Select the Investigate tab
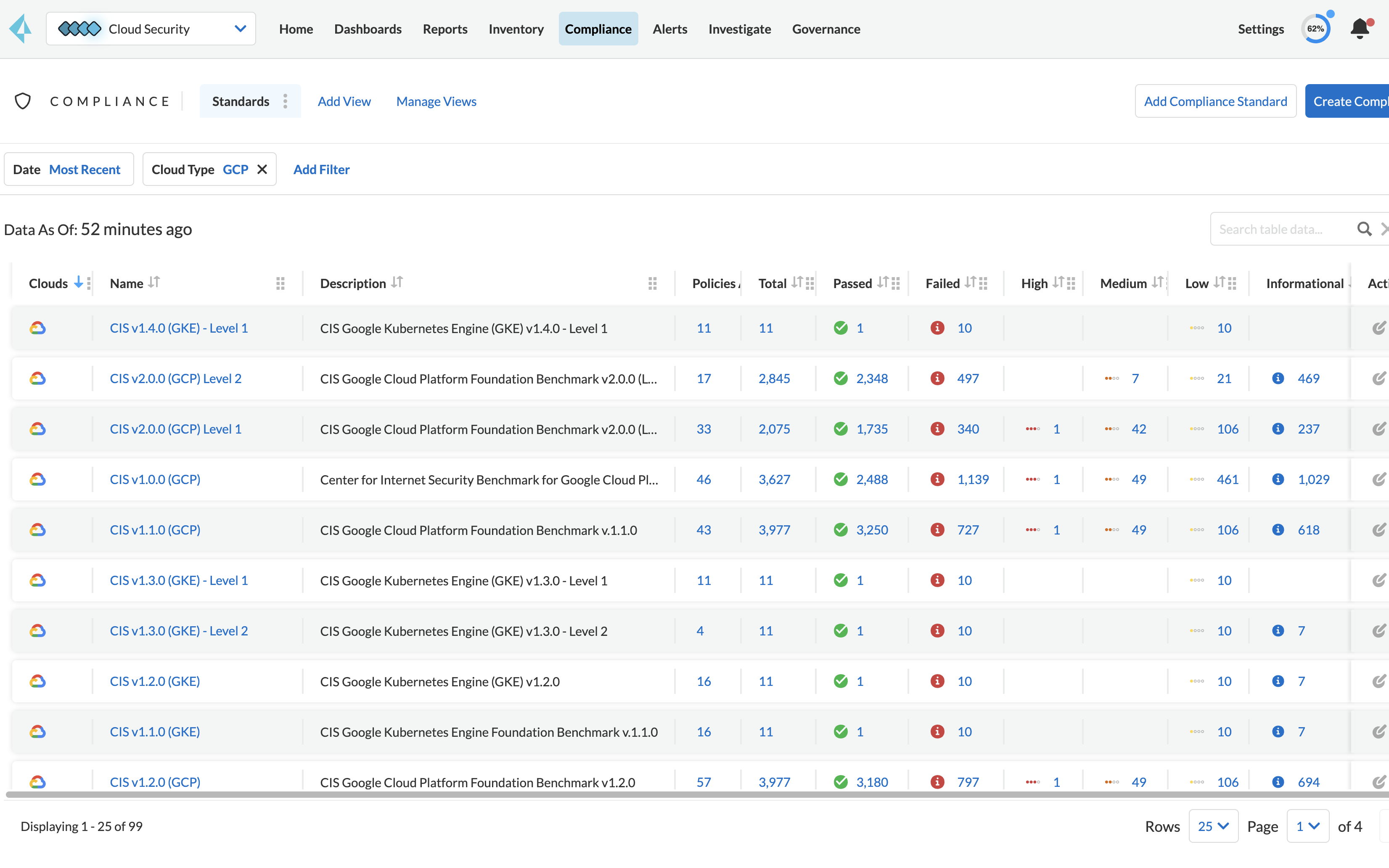The image size is (1389, 868). [740, 28]
